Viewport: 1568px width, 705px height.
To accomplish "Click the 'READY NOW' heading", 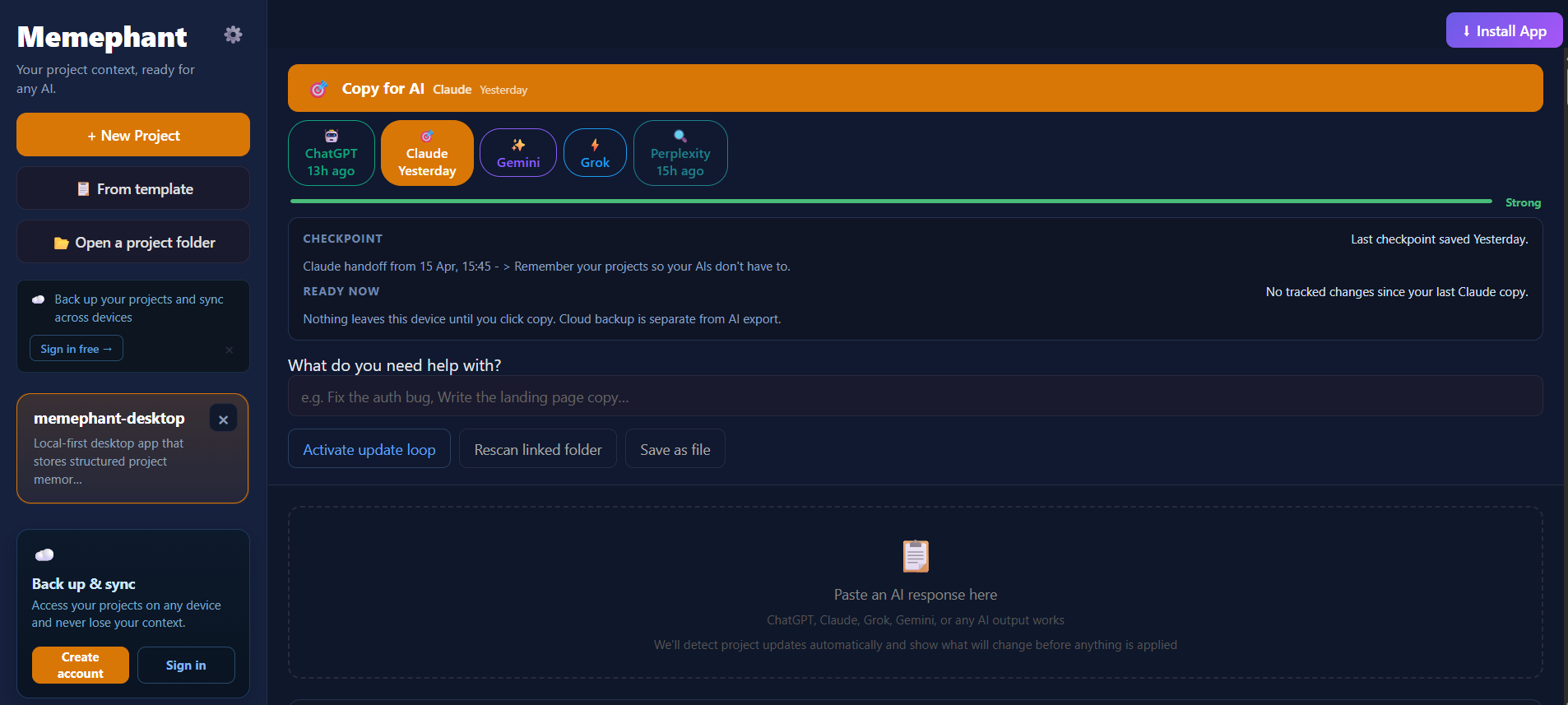I will (341, 291).
